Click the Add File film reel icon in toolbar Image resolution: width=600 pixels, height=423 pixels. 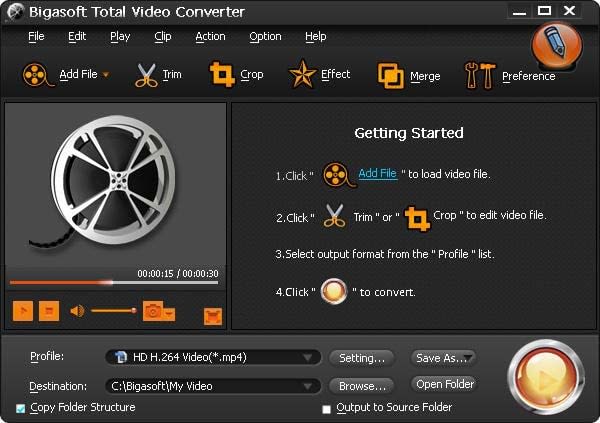38,74
